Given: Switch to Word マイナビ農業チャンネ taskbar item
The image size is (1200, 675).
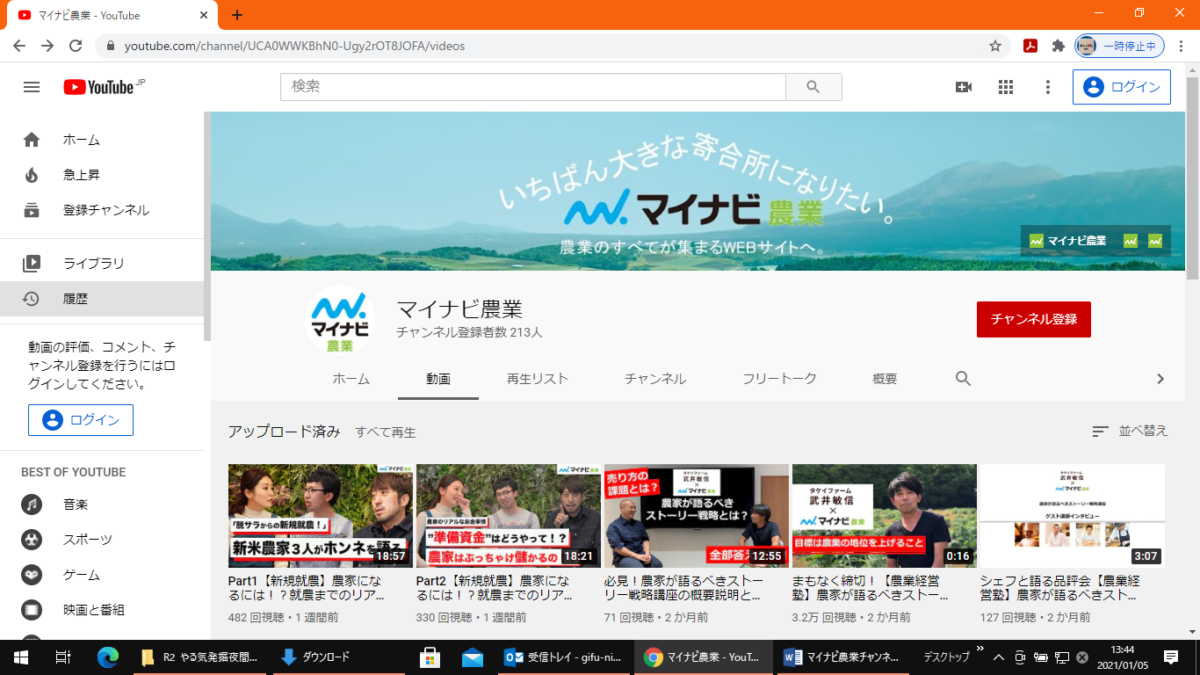Looking at the screenshot, I should coord(843,657).
